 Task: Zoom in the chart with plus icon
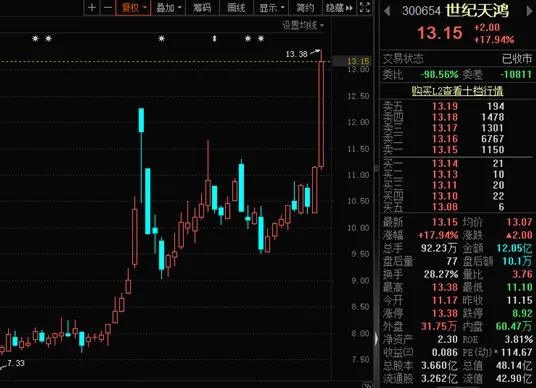click(92, 8)
